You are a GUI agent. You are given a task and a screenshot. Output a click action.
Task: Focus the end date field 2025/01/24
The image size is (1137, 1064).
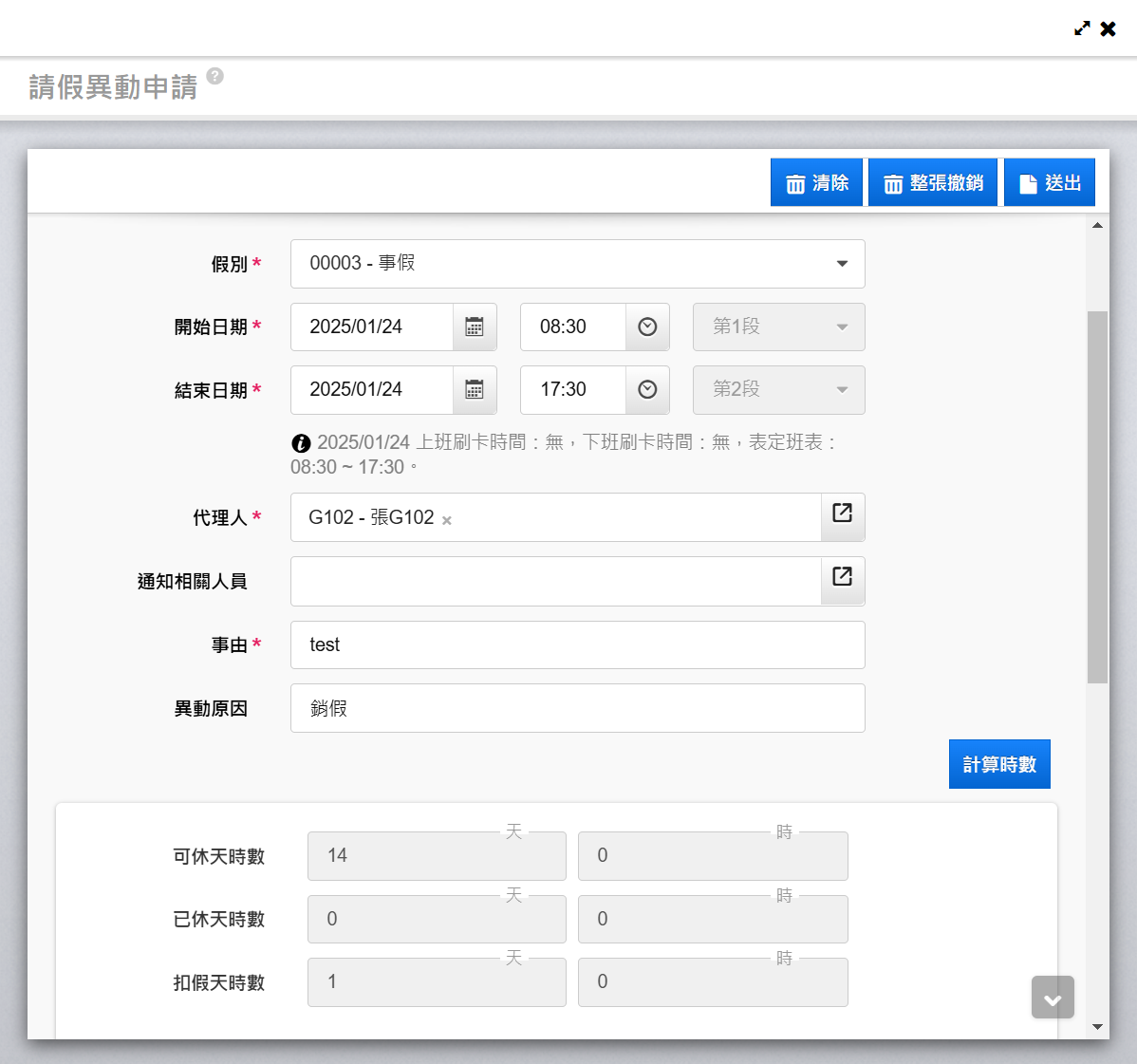click(372, 390)
